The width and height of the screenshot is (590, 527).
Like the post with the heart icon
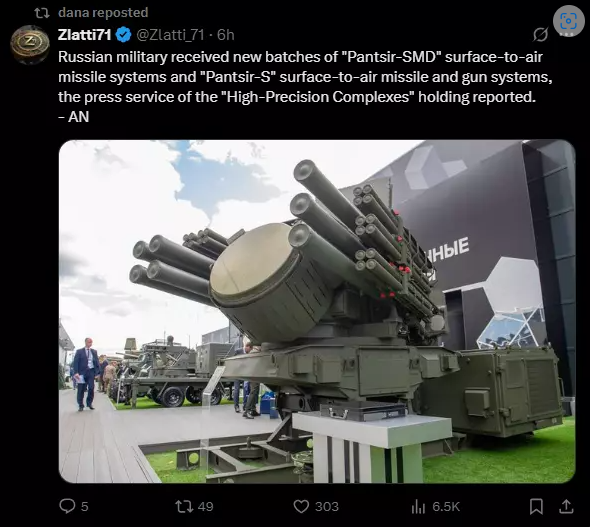(x=301, y=506)
